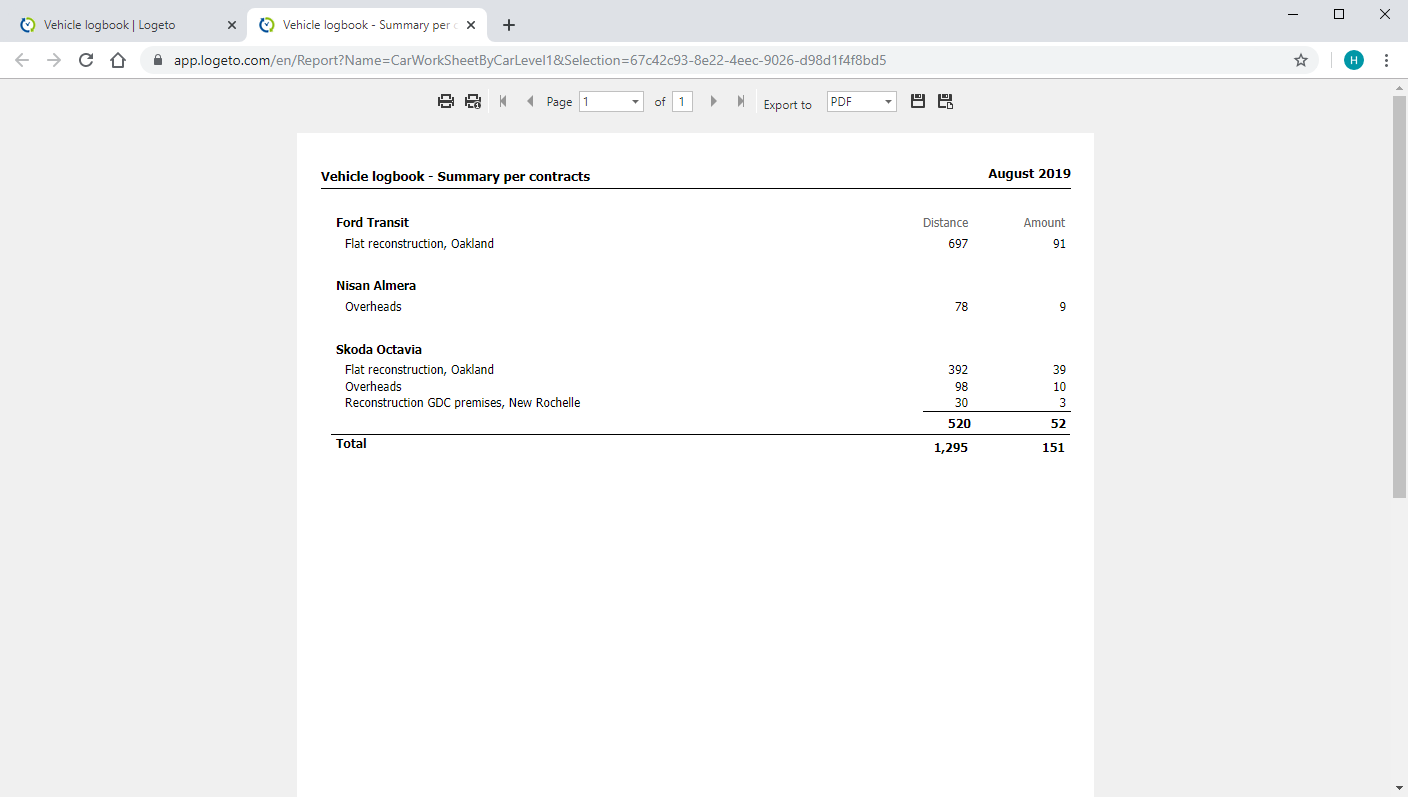Click the 'August 2019' date text
This screenshot has height=797, width=1408.
pyautogui.click(x=1029, y=173)
